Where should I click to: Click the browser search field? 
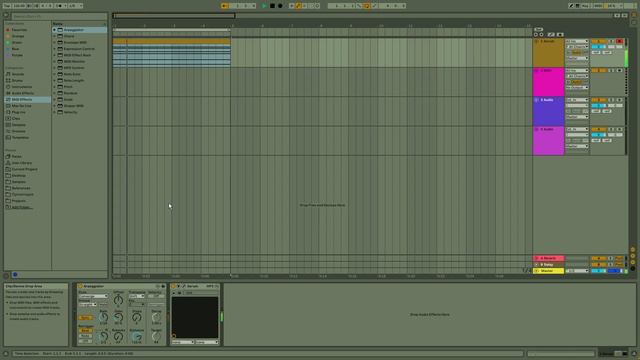pos(59,16)
